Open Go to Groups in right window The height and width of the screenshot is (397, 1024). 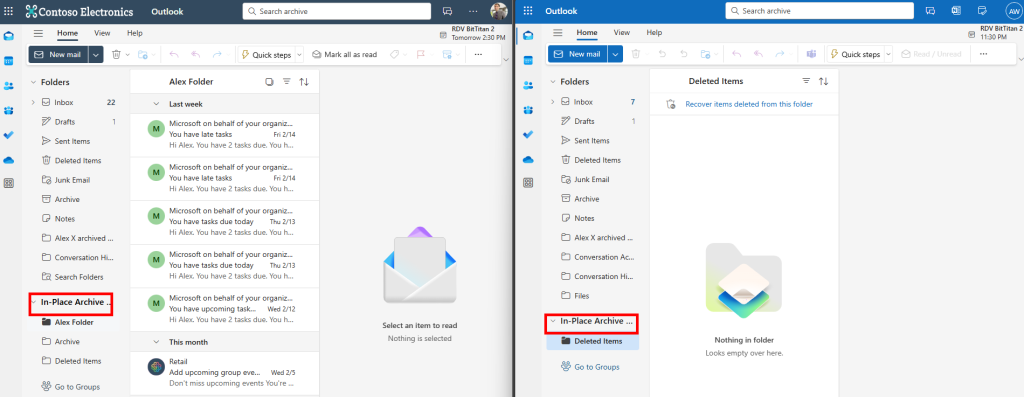[590, 367]
